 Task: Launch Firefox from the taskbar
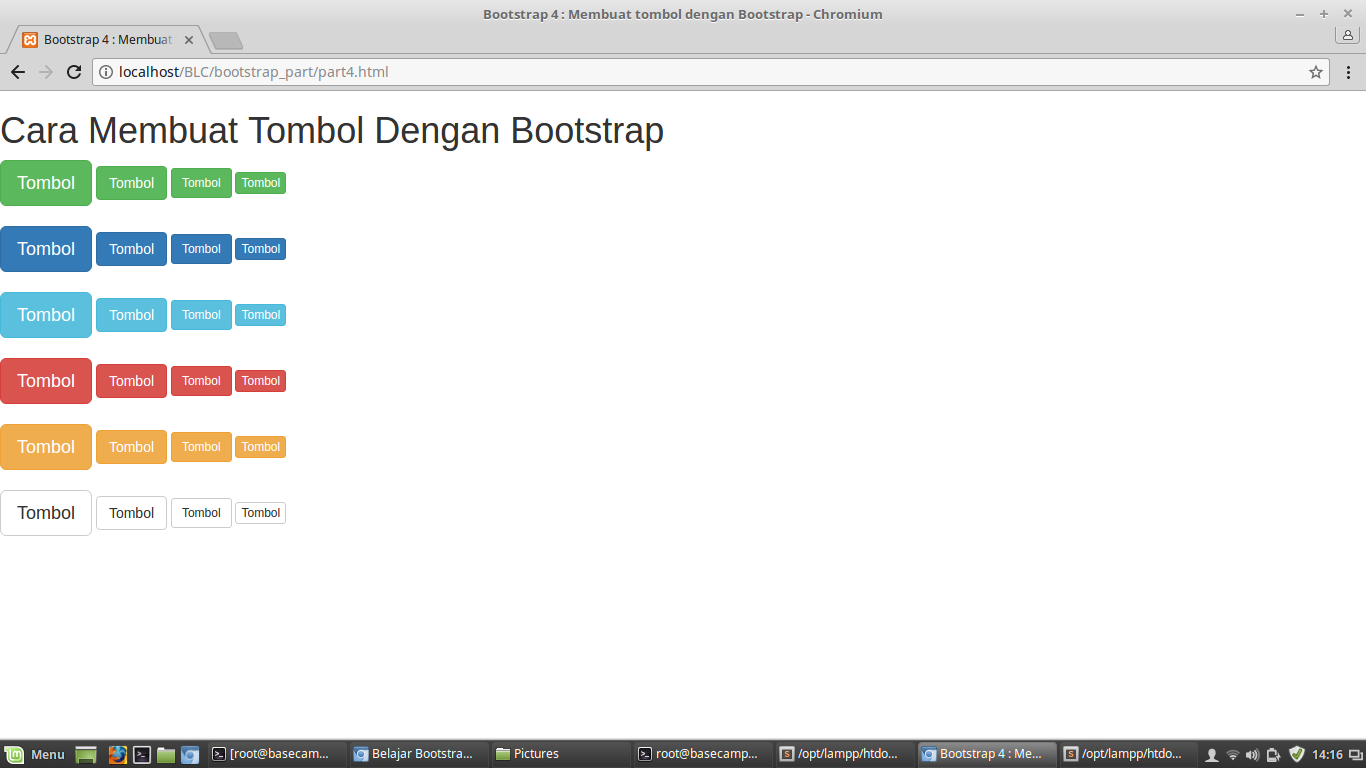117,754
